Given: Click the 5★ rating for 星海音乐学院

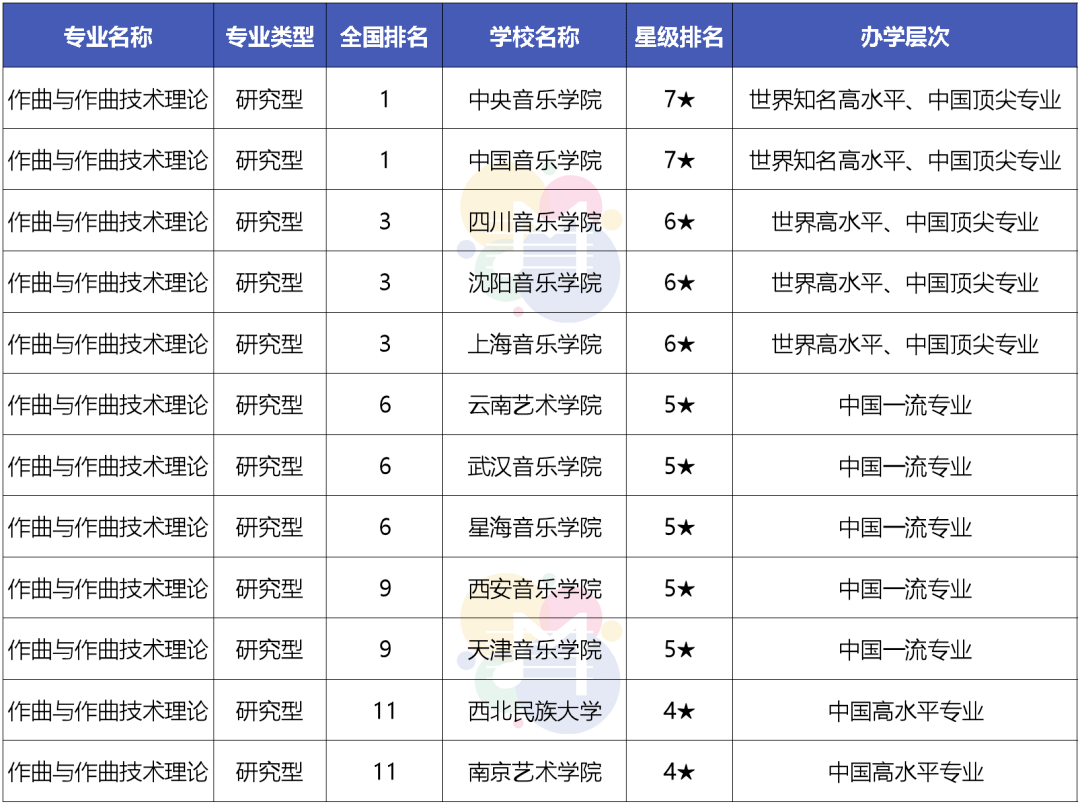Looking at the screenshot, I should [x=679, y=527].
